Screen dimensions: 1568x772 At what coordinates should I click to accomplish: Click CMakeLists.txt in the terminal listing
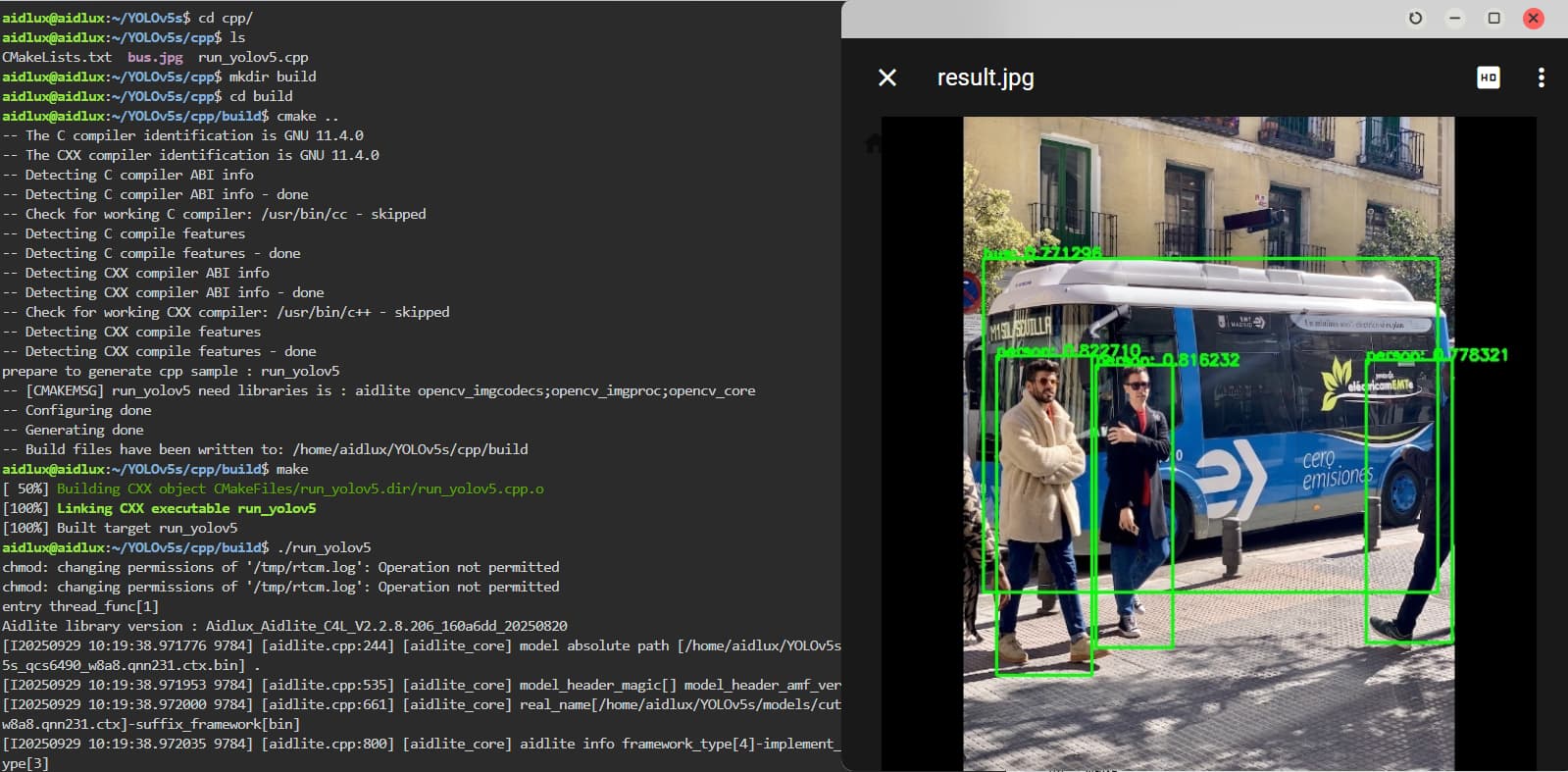[x=57, y=57]
